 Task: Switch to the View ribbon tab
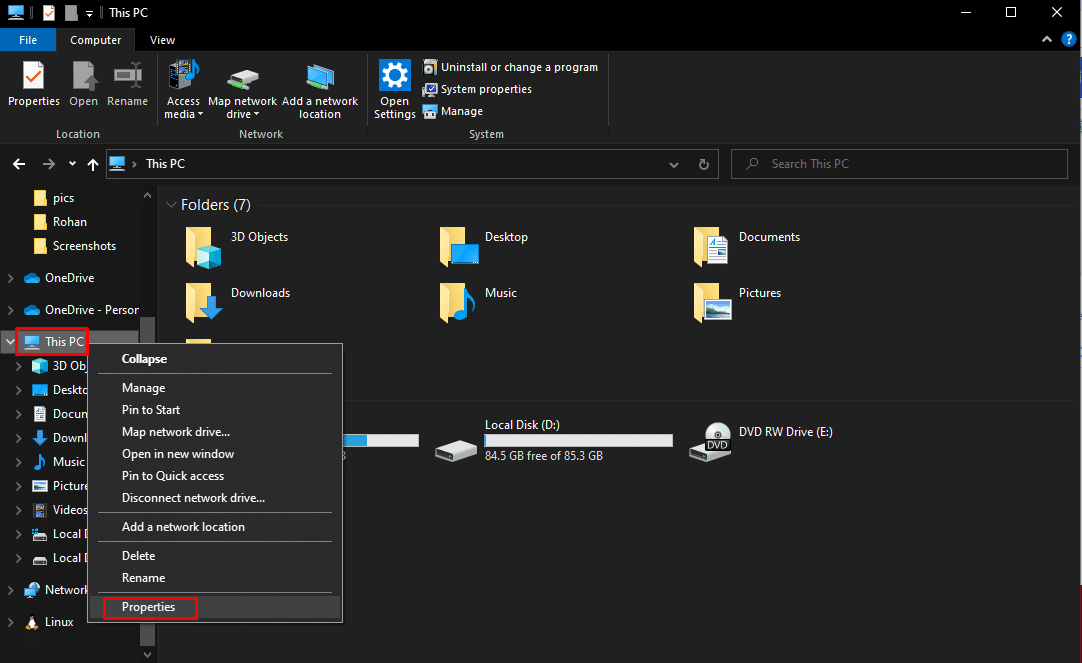(162, 40)
